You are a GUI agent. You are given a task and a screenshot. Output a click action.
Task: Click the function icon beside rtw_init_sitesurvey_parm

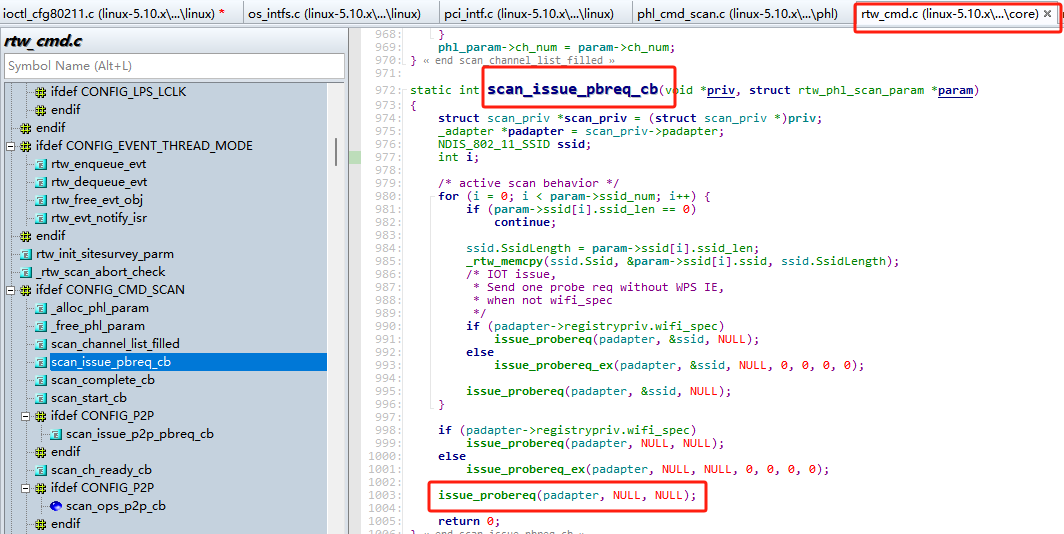pyautogui.click(x=26, y=254)
